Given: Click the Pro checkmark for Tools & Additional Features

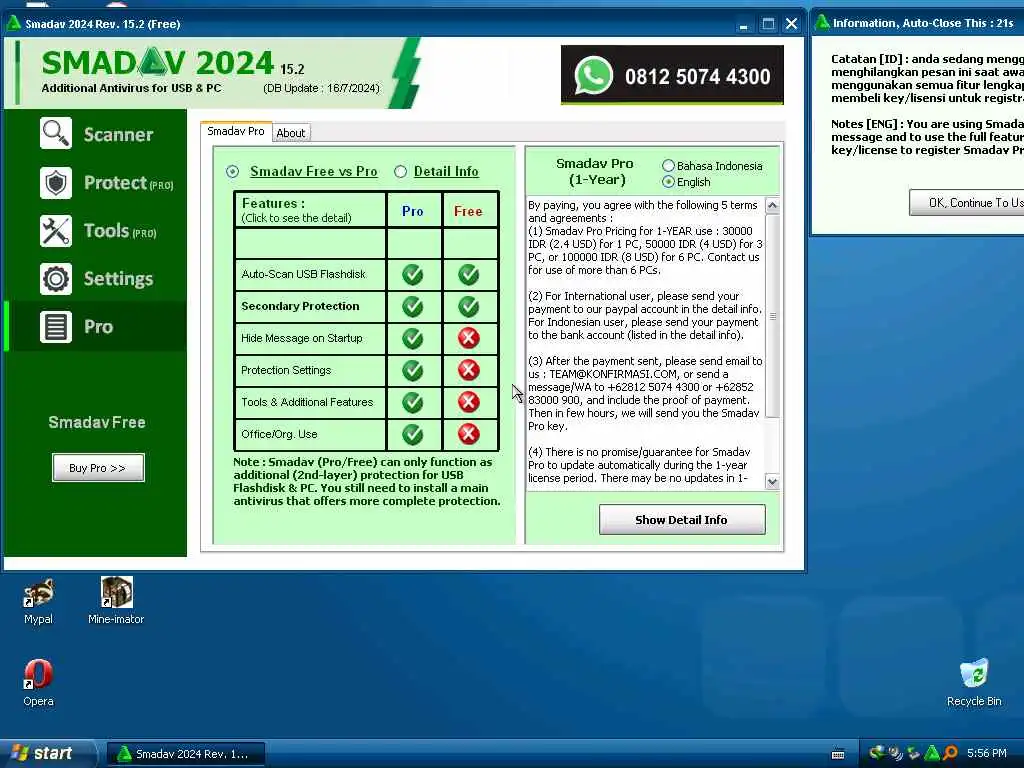Looking at the screenshot, I should coord(413,402).
